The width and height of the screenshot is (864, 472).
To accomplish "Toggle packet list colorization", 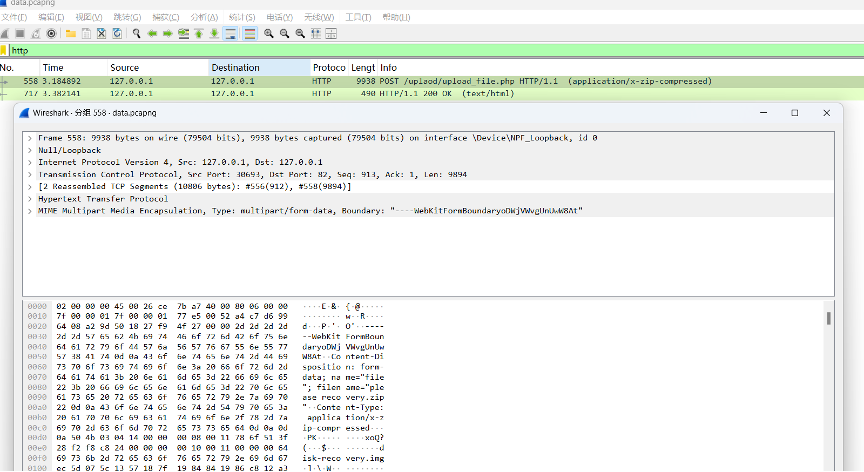I will tap(250, 34).
